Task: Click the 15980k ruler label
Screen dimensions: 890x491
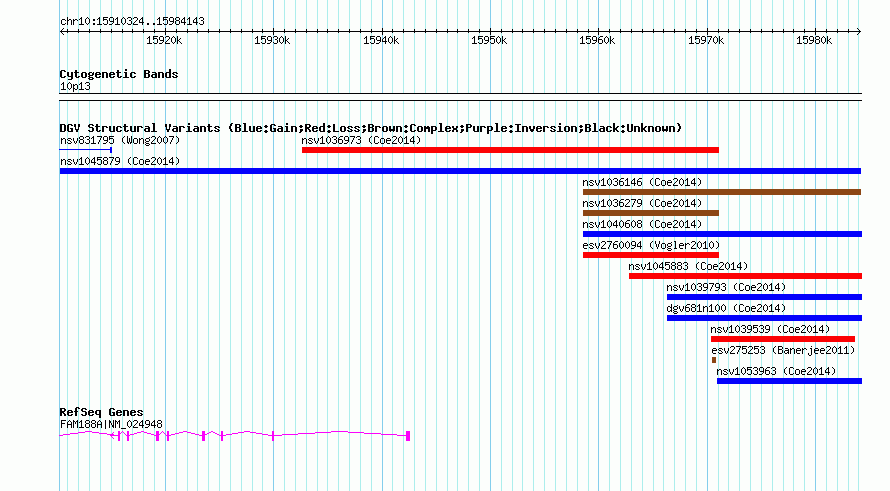Action: [x=814, y=40]
